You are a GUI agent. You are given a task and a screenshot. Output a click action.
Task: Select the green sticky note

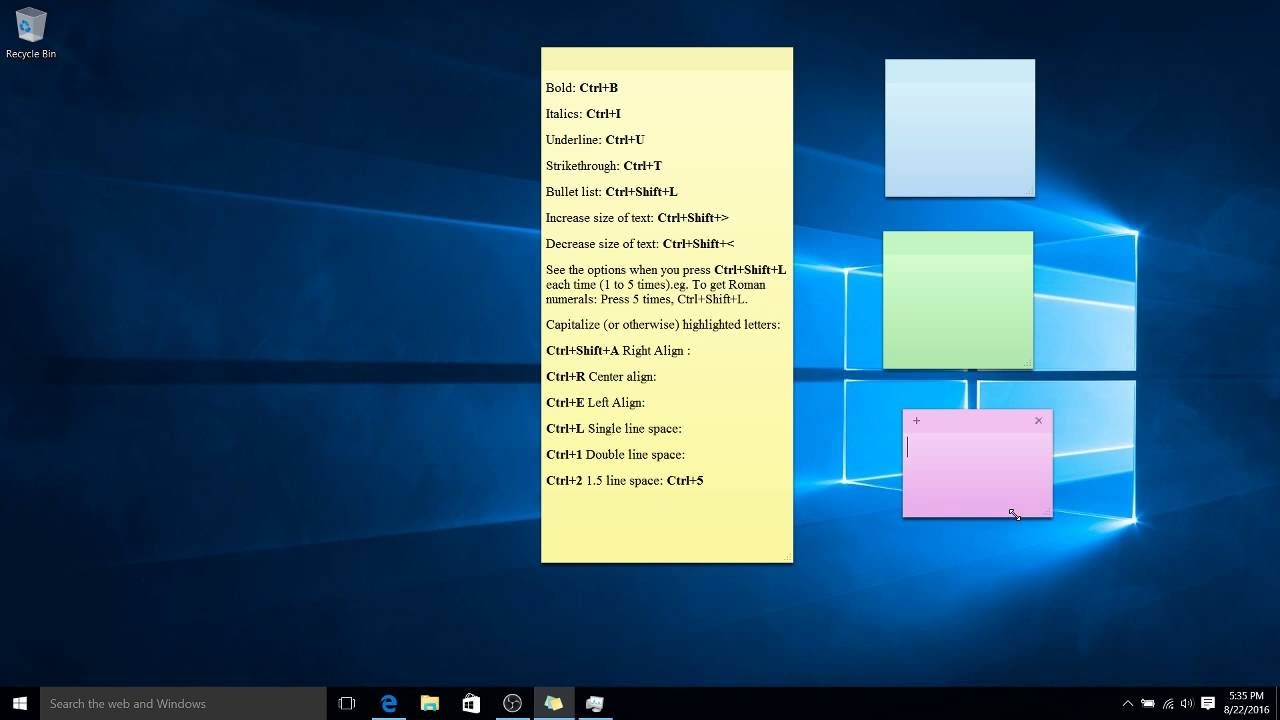point(957,300)
